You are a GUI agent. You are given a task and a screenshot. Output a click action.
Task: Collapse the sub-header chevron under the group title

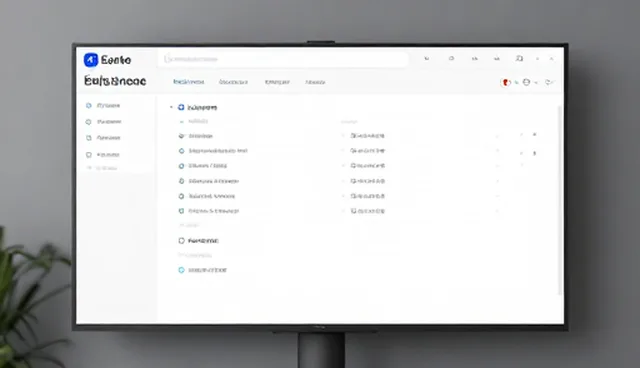182,122
